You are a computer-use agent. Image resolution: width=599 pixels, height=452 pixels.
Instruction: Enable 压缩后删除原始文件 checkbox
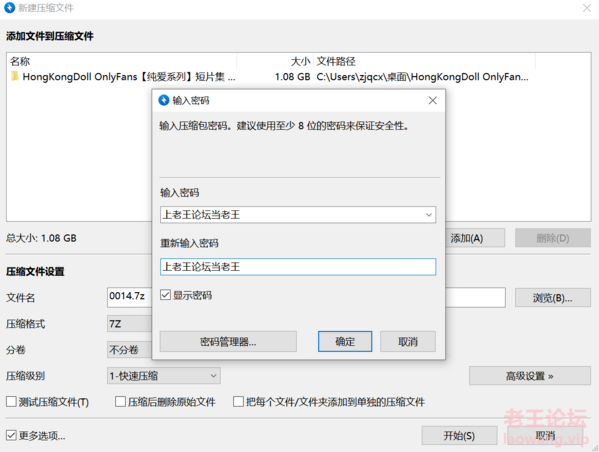point(120,402)
